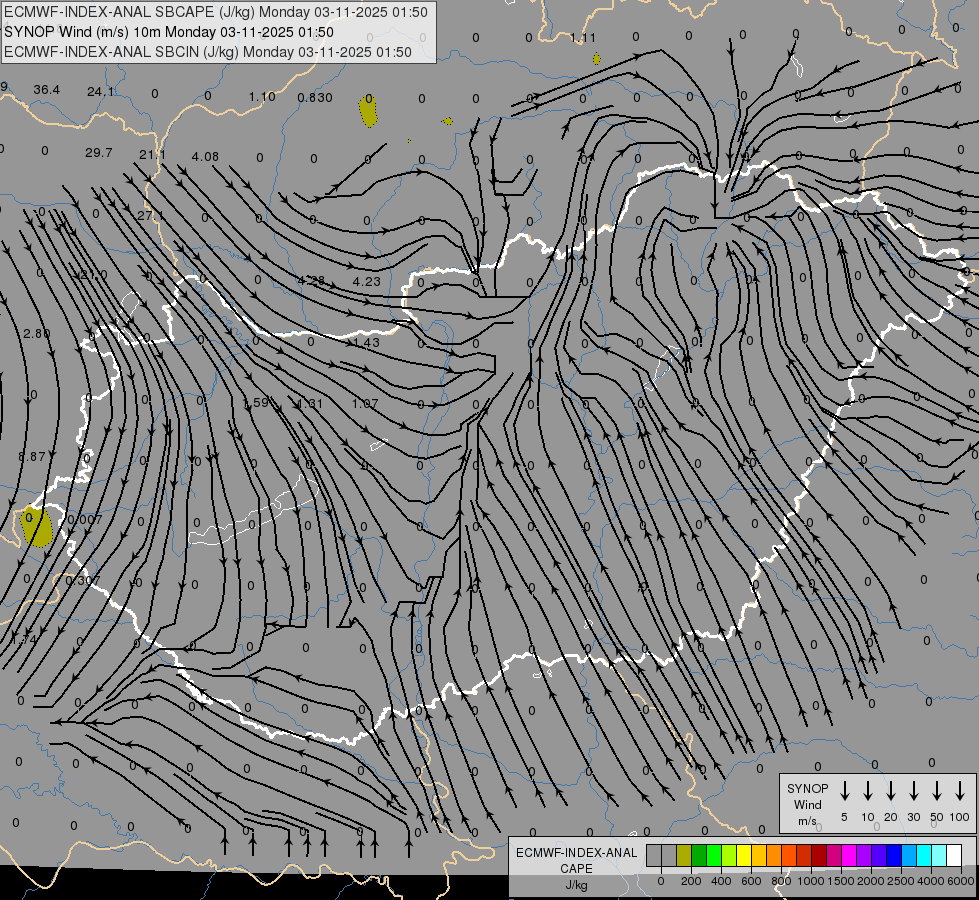Click the SBCIN title line in the header
Screen dimensions: 979x900
point(208,52)
